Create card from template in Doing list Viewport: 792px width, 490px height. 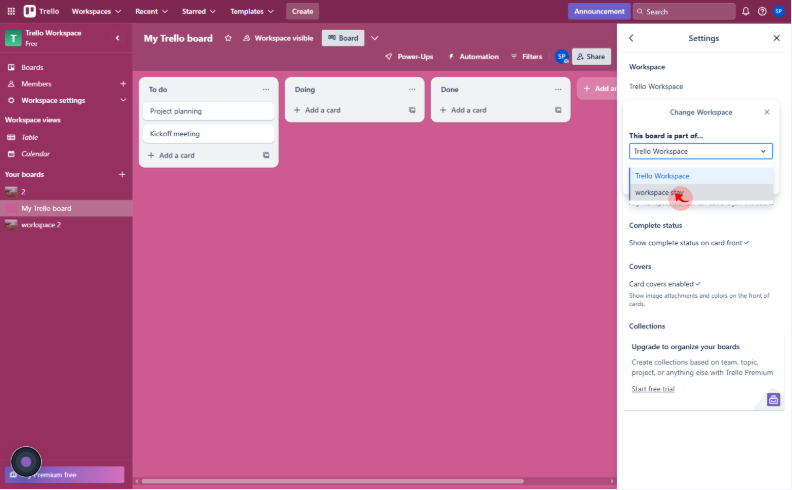pos(412,110)
